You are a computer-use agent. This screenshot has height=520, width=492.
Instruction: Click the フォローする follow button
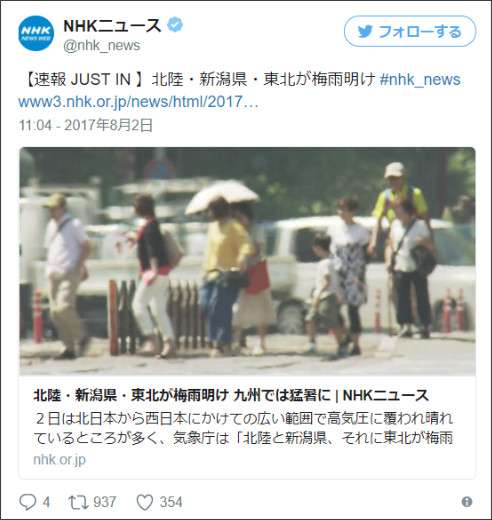410,32
